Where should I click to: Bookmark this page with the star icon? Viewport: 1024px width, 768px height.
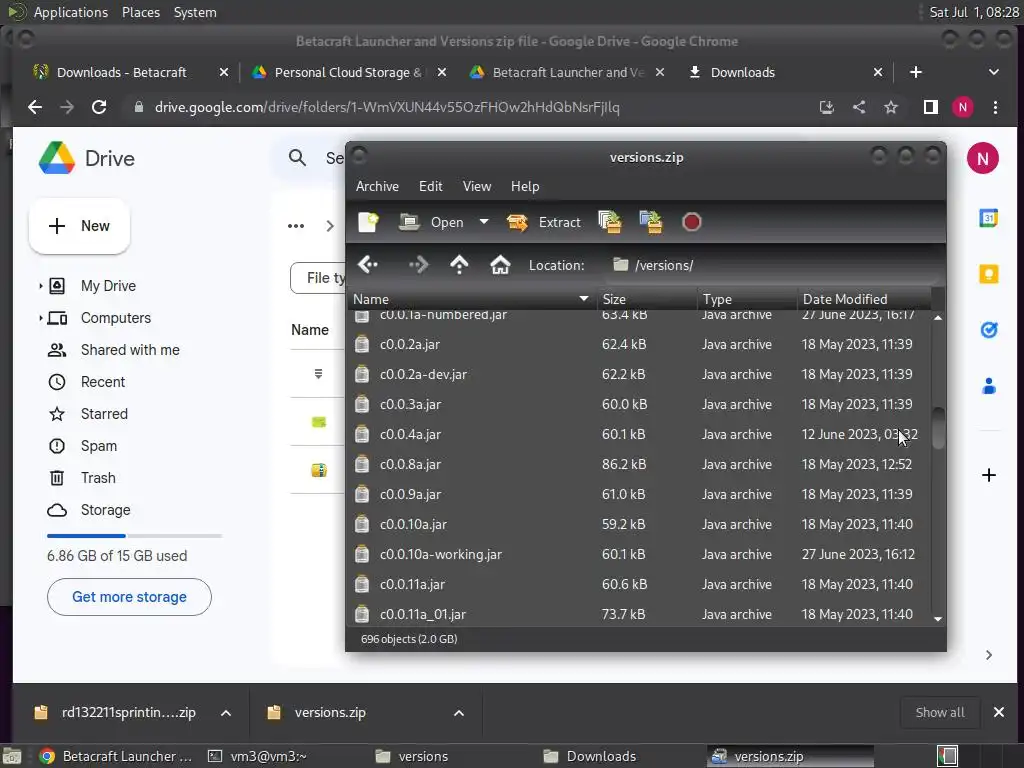891,107
